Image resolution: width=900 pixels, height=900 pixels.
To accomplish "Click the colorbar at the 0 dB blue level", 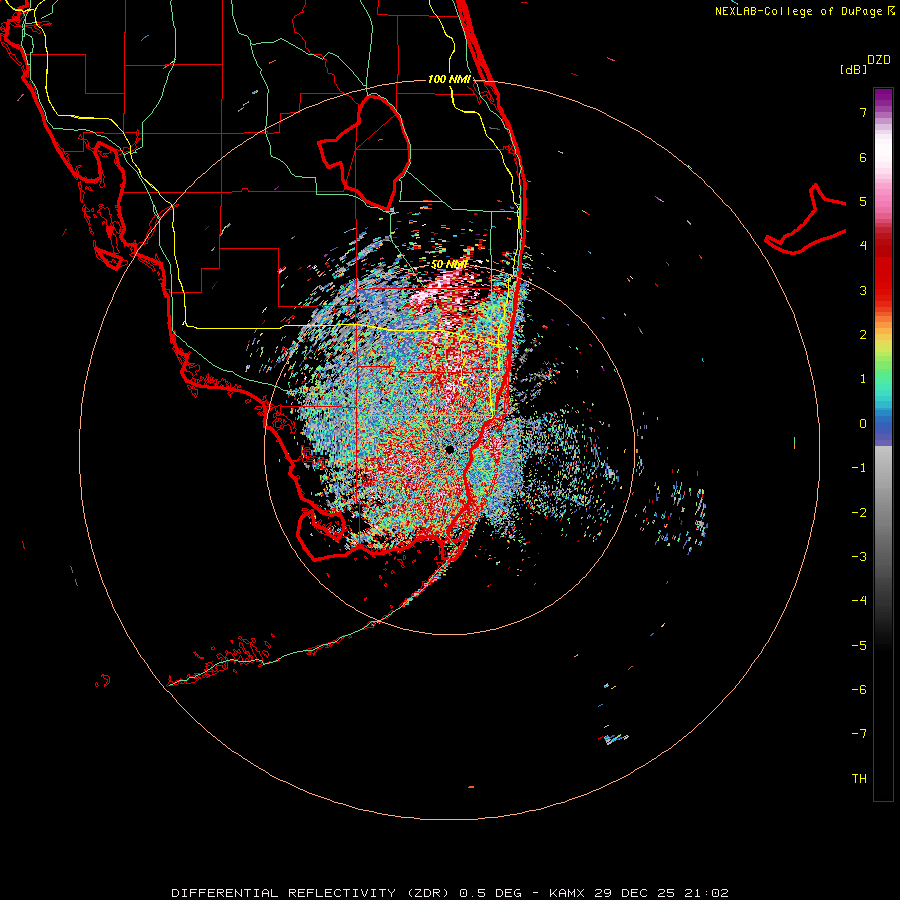I will 883,424.
